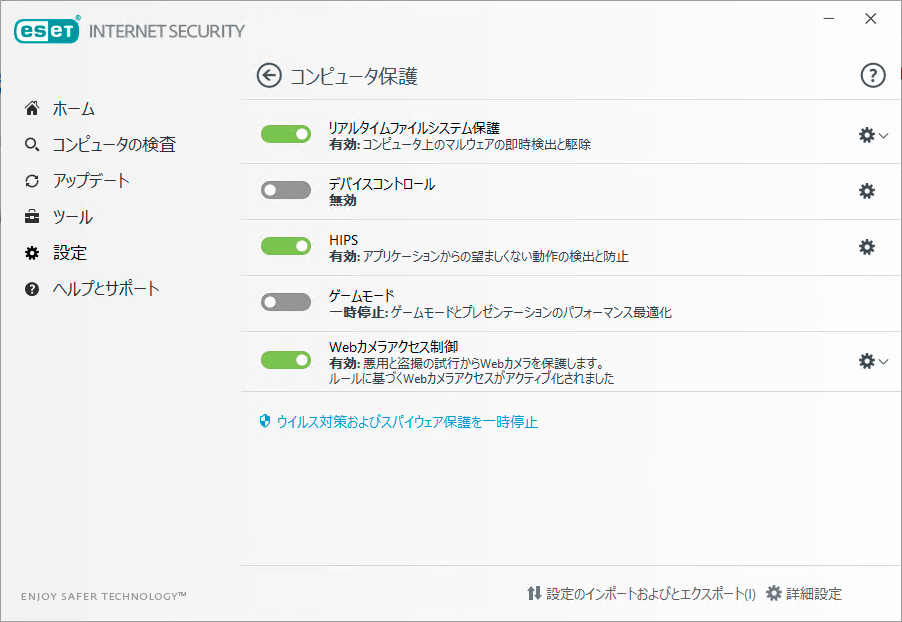Open gear settings for HIPS
Viewport: 902px width, 622px height.
(x=866, y=247)
